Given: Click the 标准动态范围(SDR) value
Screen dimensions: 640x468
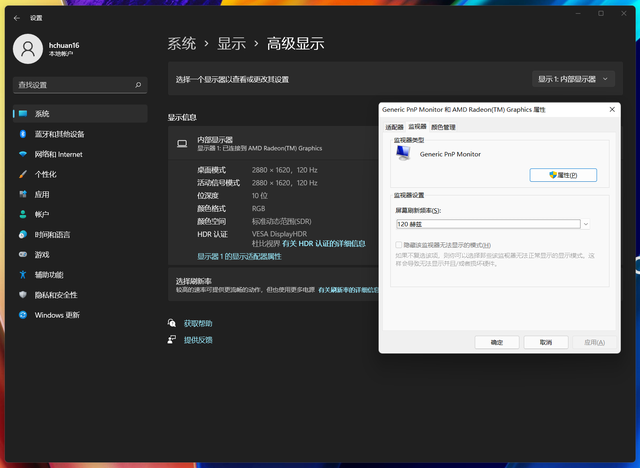Looking at the screenshot, I should [x=282, y=221].
